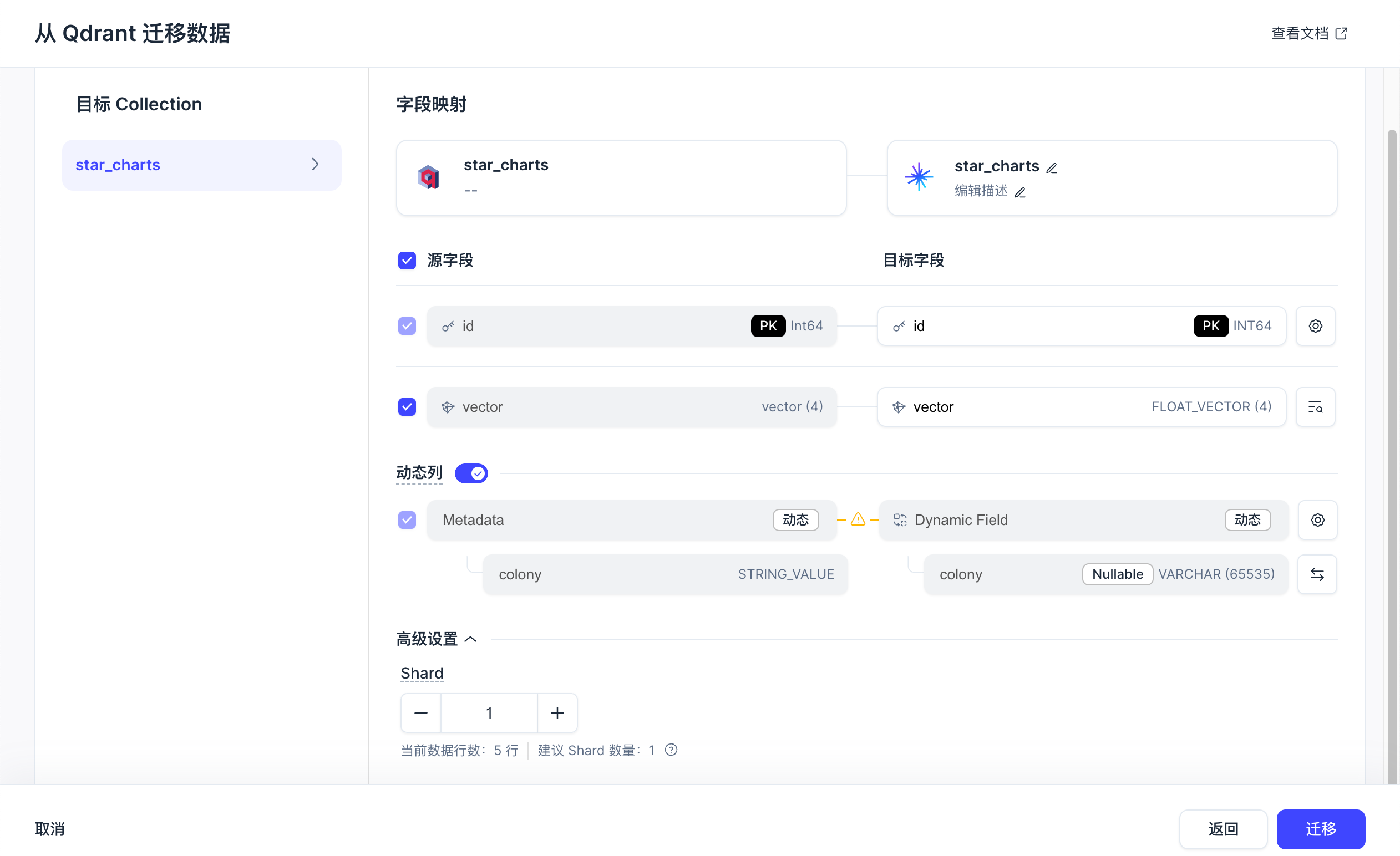Increase Shard count with plus button

(x=557, y=713)
